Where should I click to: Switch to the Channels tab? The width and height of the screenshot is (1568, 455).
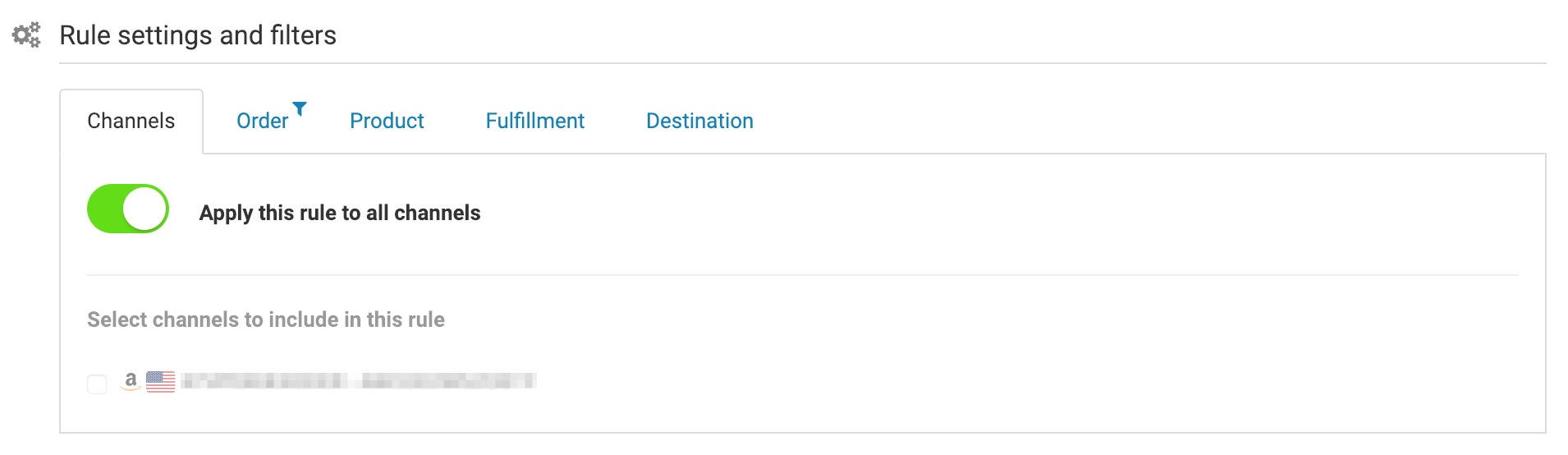coord(131,121)
